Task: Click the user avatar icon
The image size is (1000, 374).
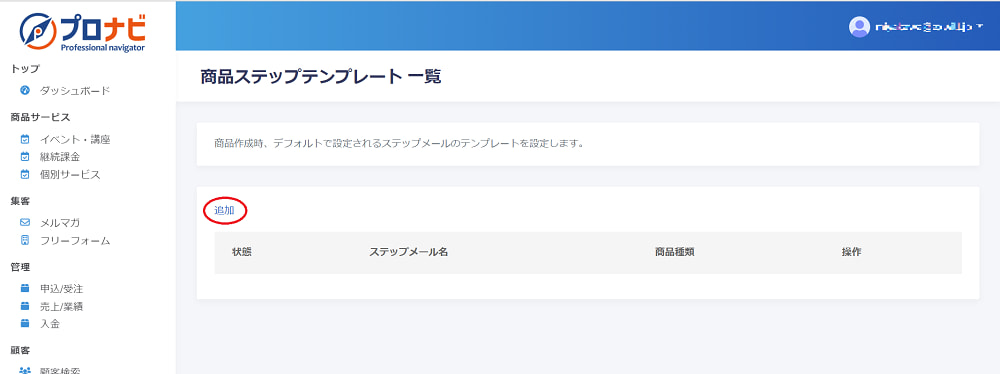Action: (860, 27)
